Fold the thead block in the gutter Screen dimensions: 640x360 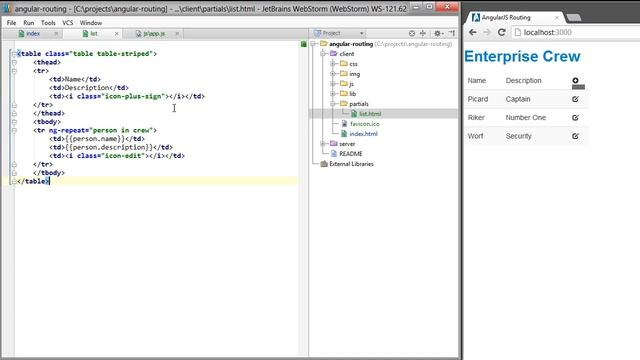click(x=14, y=62)
